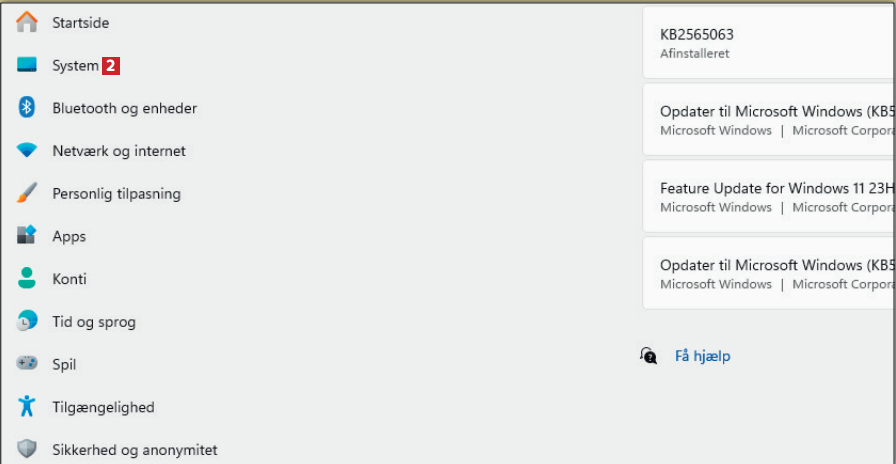Open Bluetooth og enheder settings

[125, 108]
